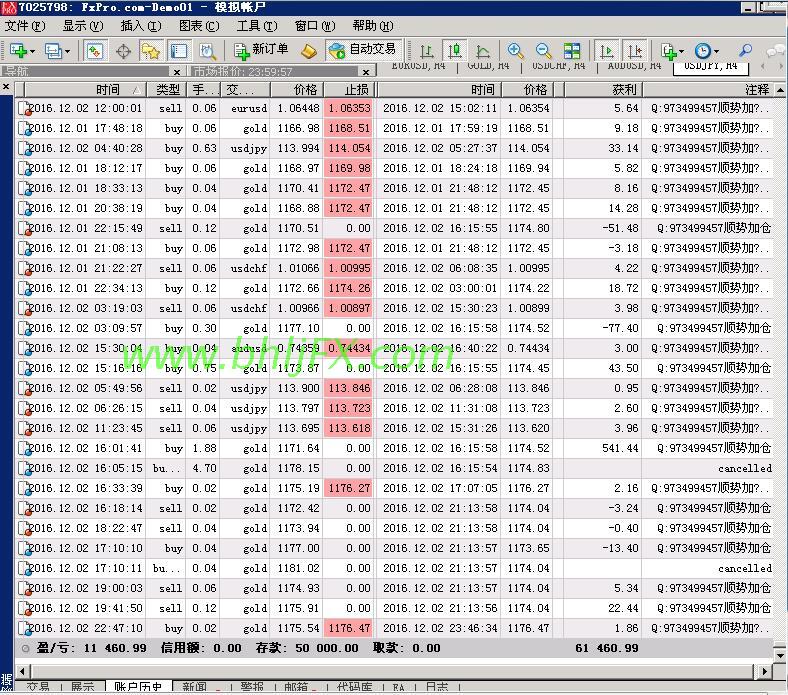The height and width of the screenshot is (695, 788).
Task: Click the order icon of the eurusd row
Action: [x=23, y=109]
